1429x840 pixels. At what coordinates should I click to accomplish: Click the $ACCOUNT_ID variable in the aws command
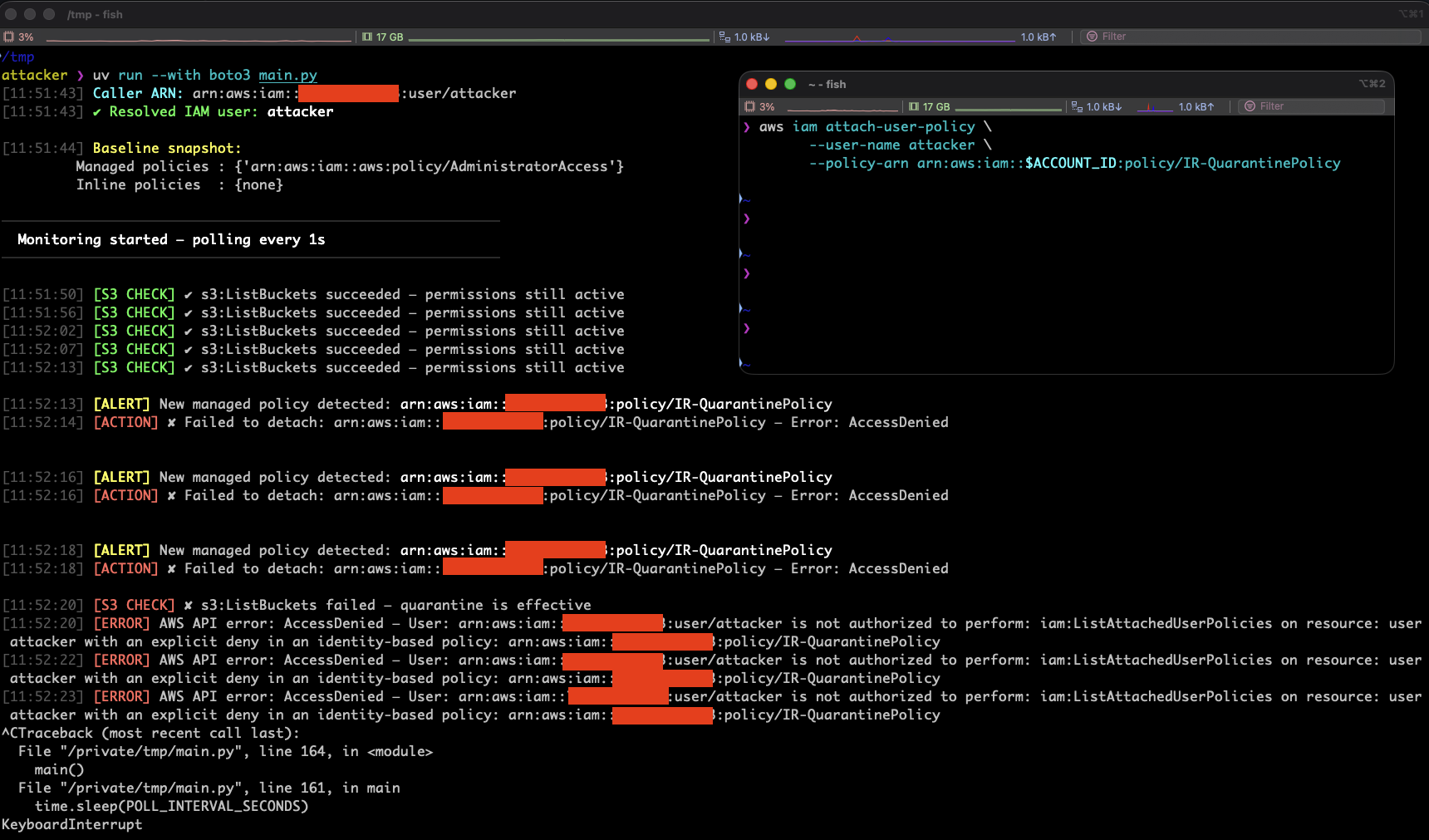pos(1070,163)
